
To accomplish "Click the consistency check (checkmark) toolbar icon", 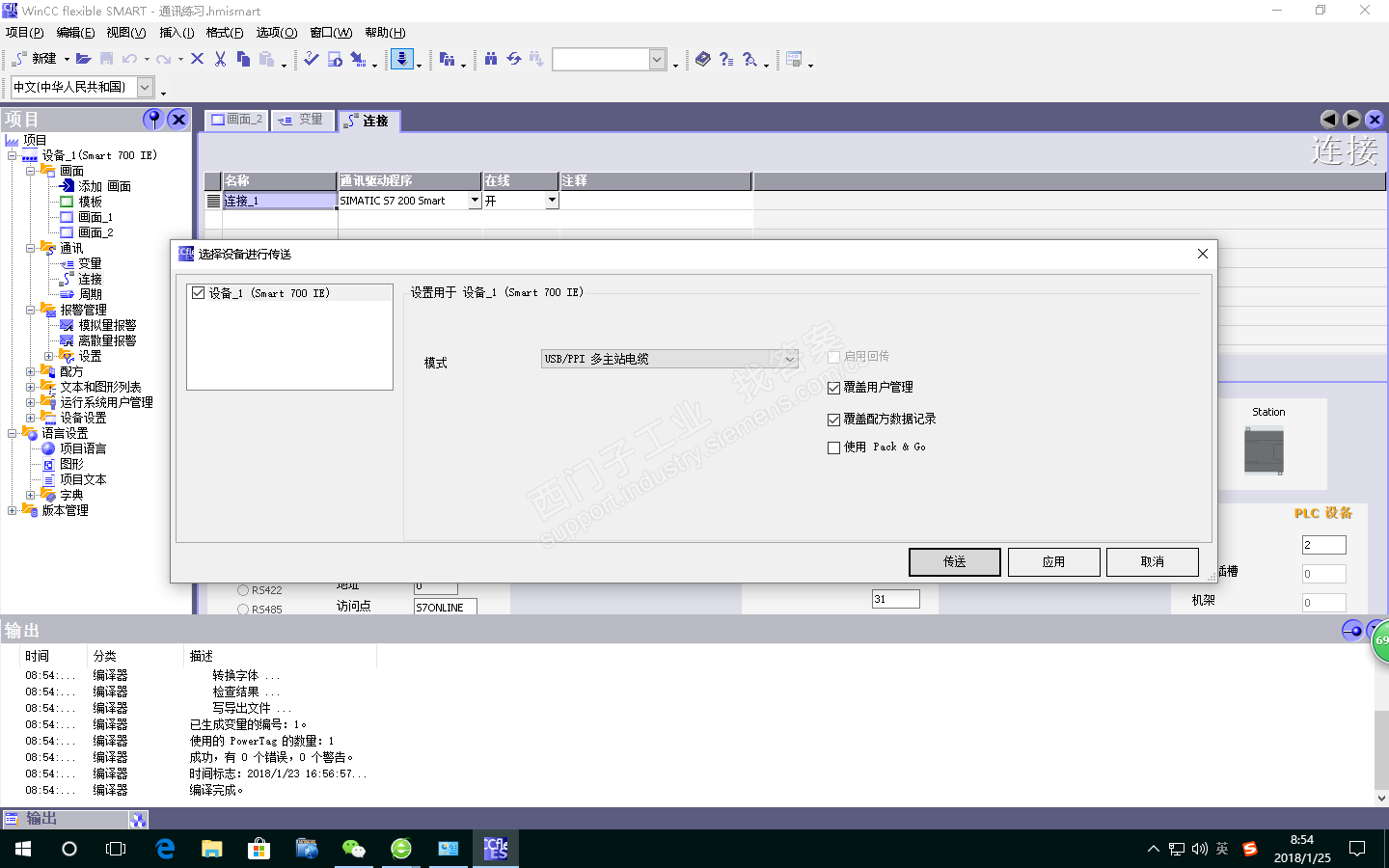I will [312, 59].
